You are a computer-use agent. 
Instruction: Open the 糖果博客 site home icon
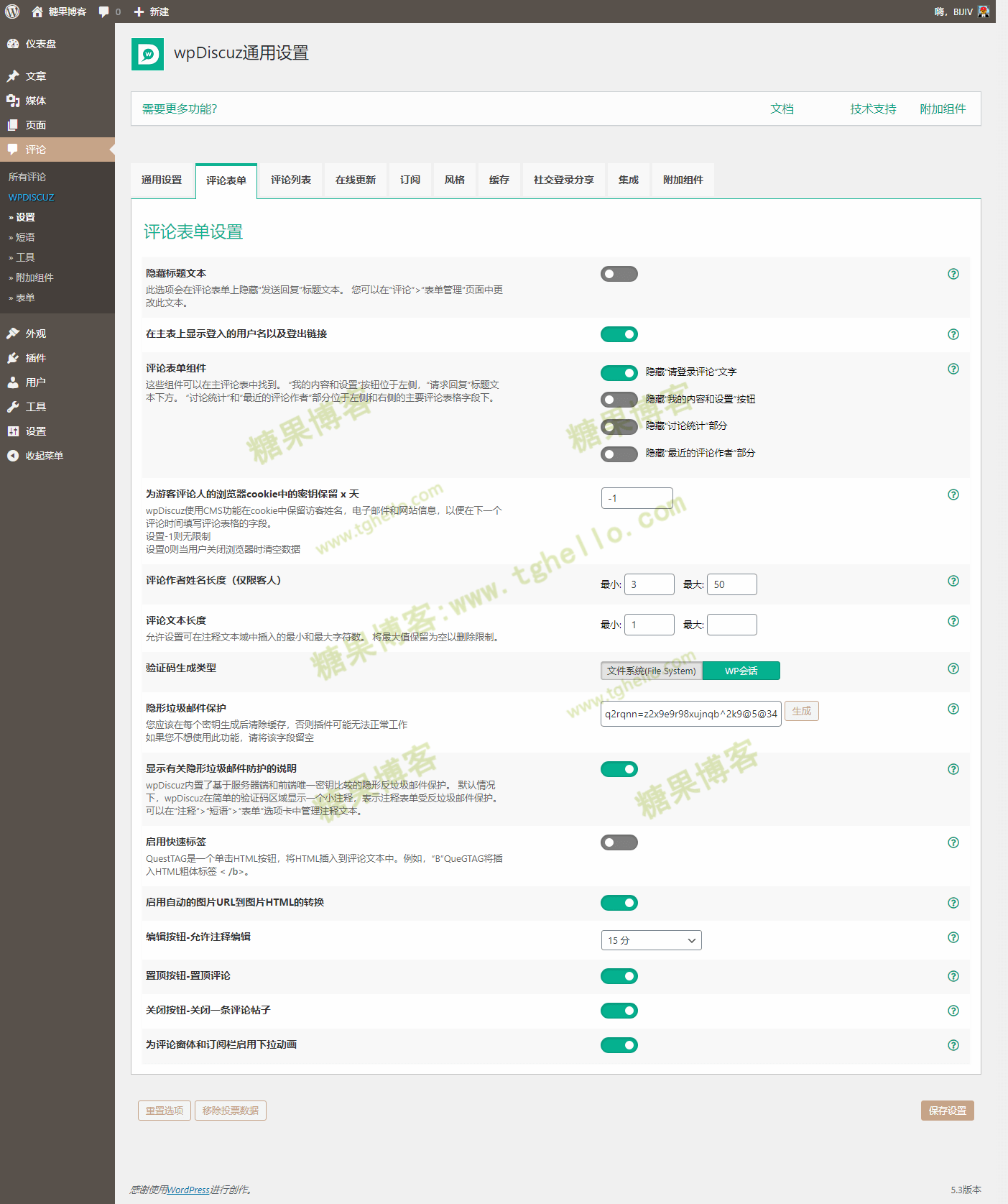[x=37, y=12]
